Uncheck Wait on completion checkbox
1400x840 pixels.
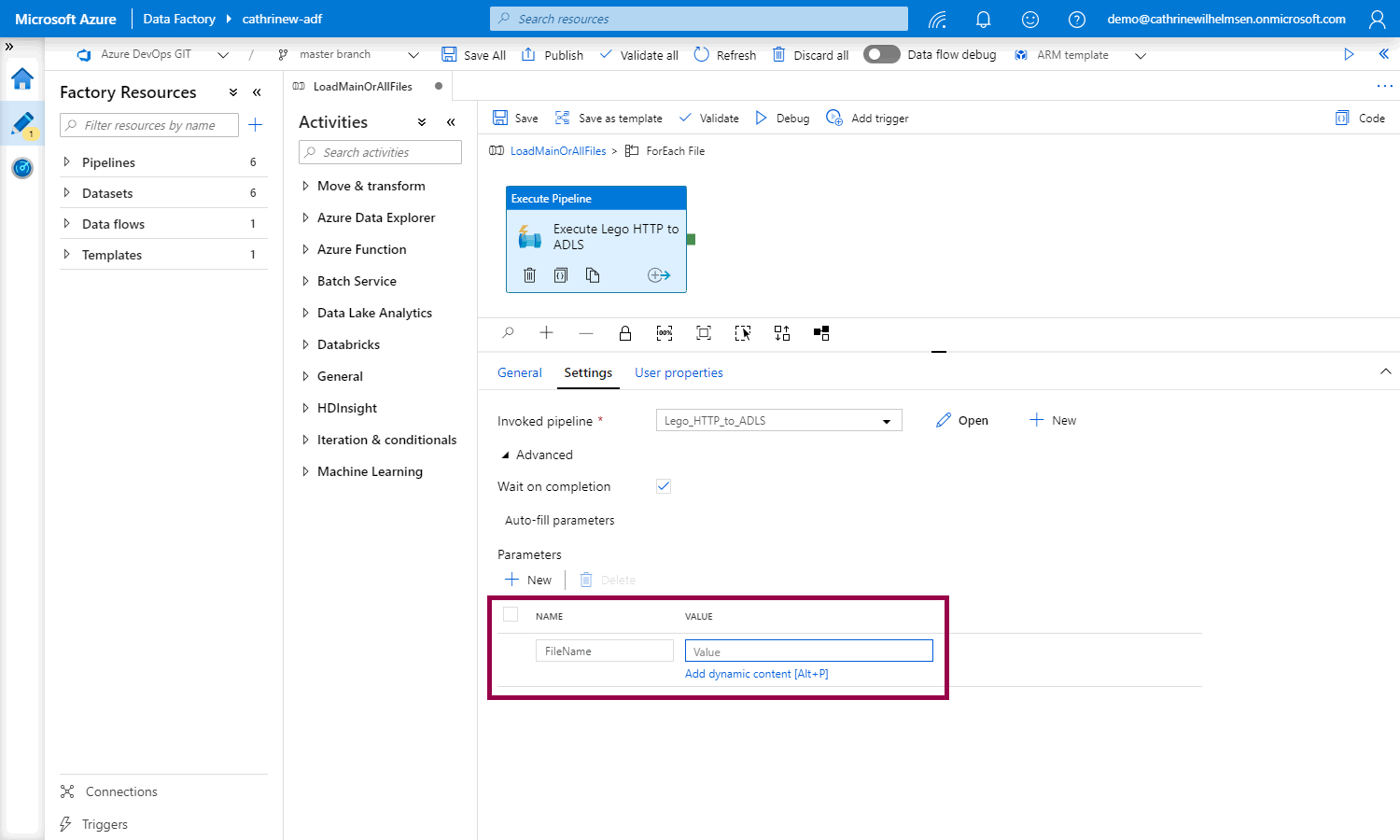click(664, 486)
